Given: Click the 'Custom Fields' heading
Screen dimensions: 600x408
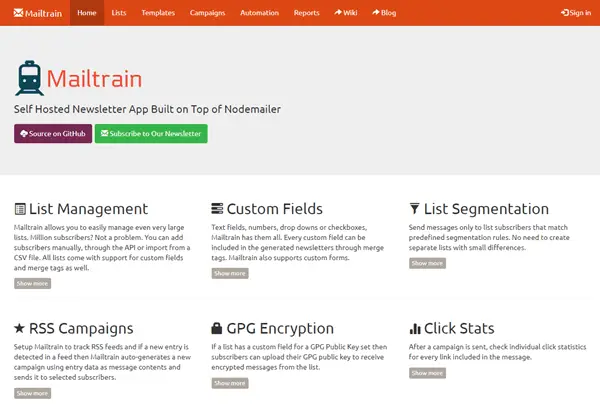Looking at the screenshot, I should (x=274, y=209).
